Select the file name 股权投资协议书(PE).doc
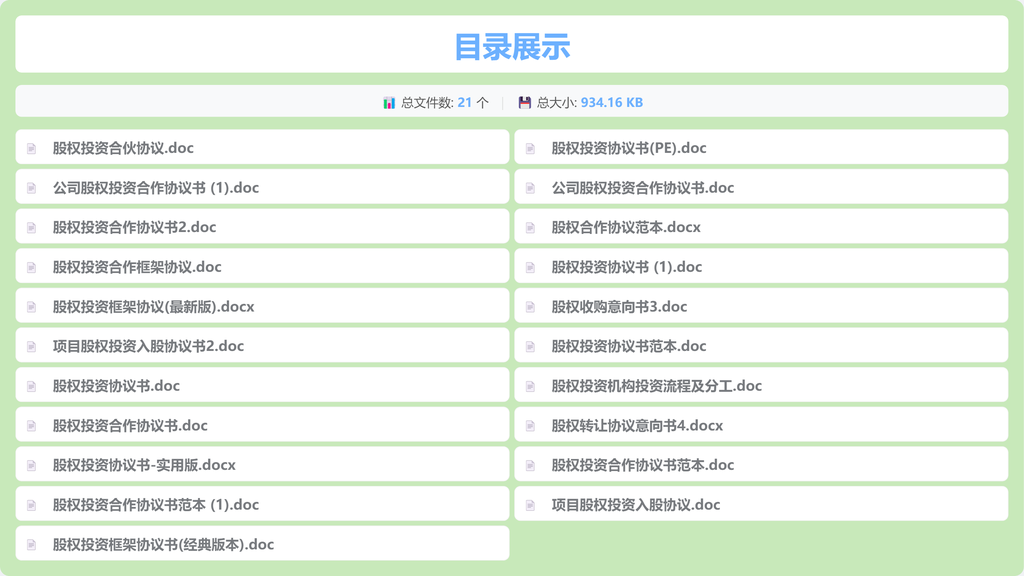Screen dimensions: 1024x576 point(629,148)
